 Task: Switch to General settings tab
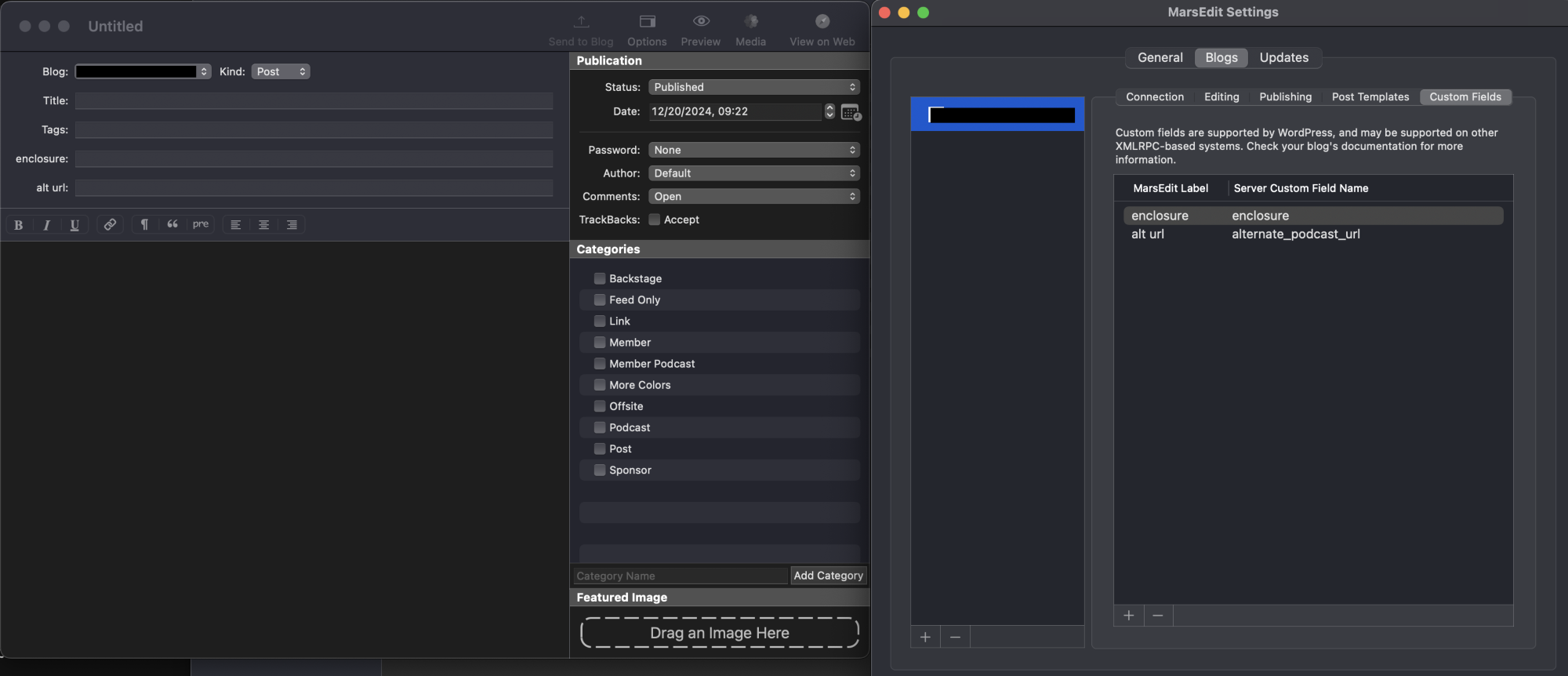1160,57
